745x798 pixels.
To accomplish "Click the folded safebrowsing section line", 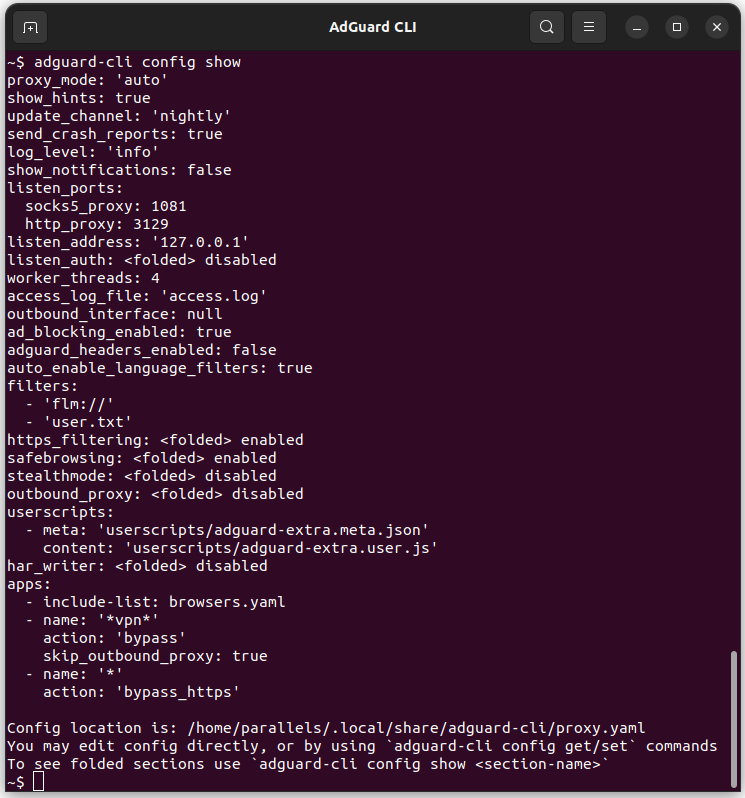I will 141,458.
